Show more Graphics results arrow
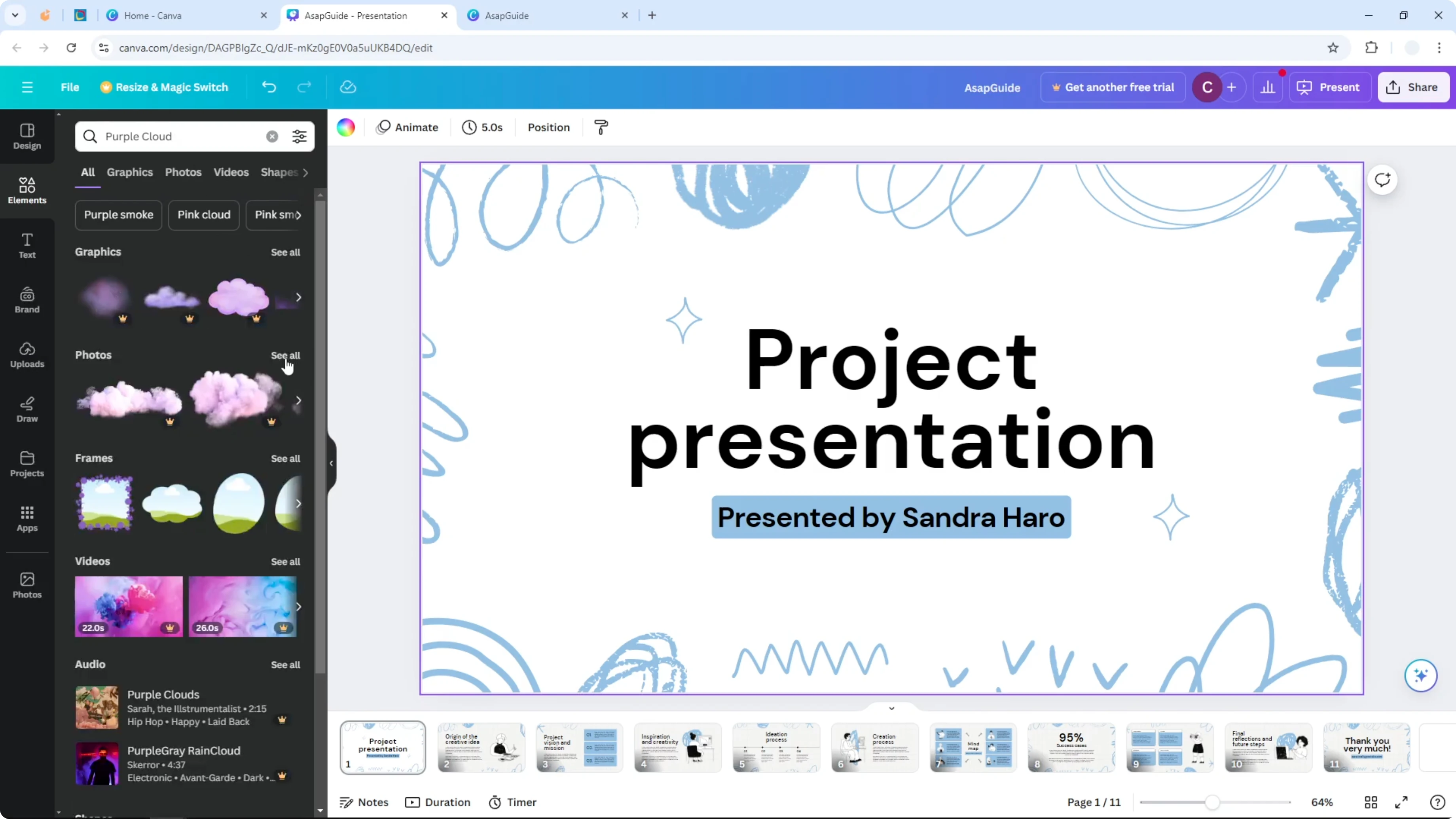The image size is (1456, 819). pos(298,297)
